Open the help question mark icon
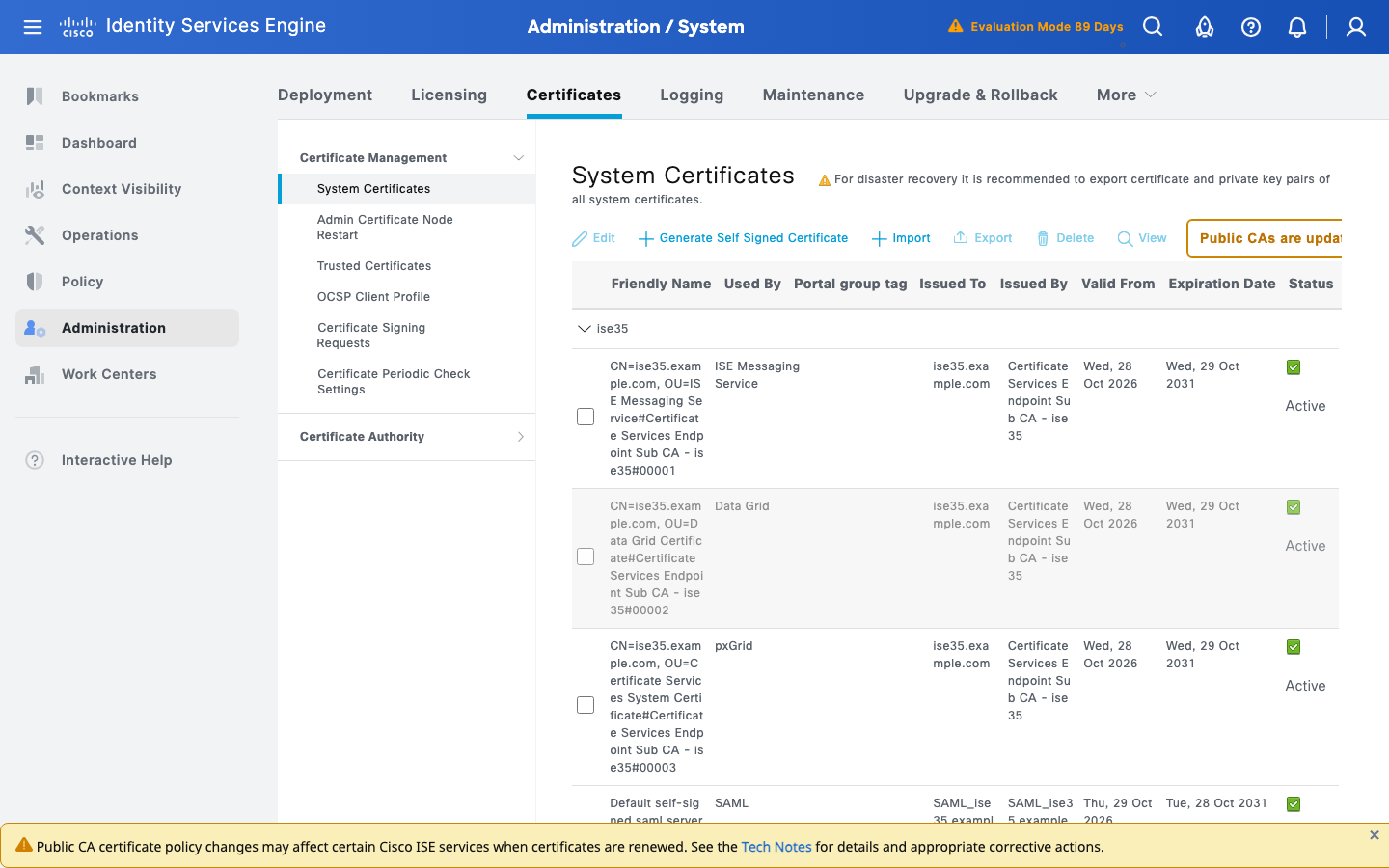Image resolution: width=1389 pixels, height=868 pixels. point(1251,27)
